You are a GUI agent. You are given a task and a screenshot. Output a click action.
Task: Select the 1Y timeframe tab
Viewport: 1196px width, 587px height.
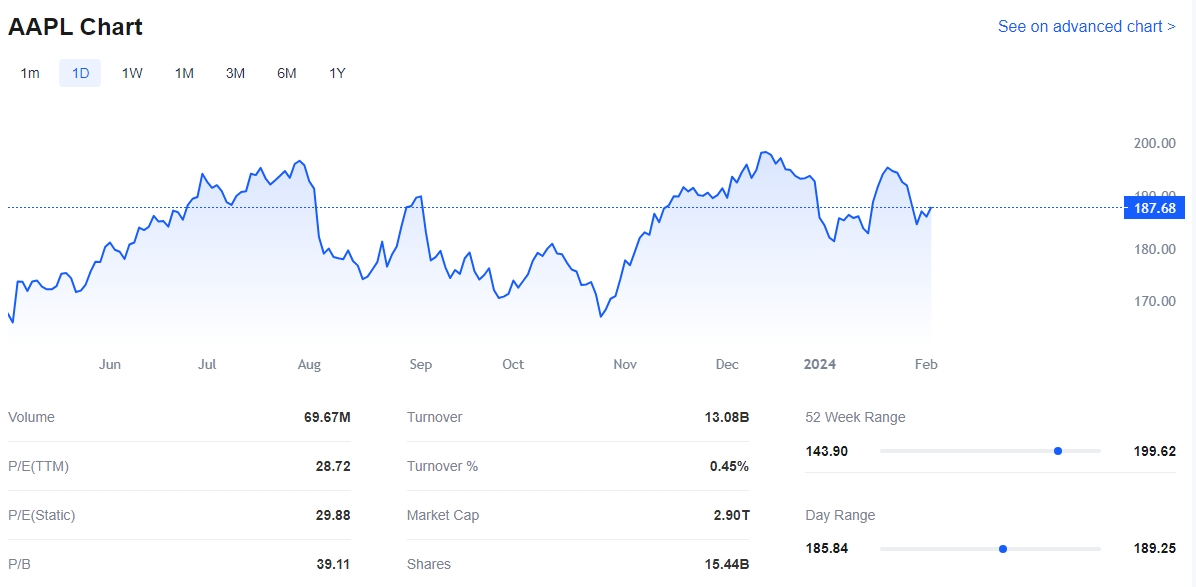[337, 73]
